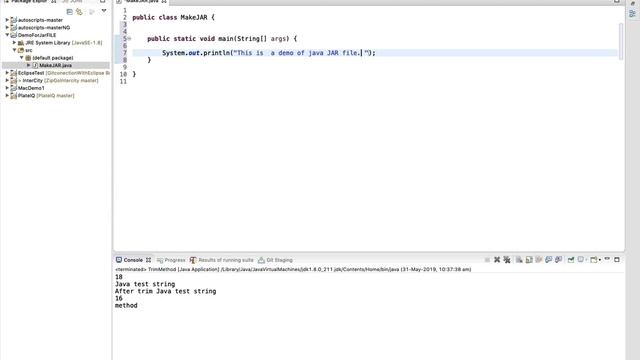
Task: Minimize the Console view panel
Action: (607, 259)
